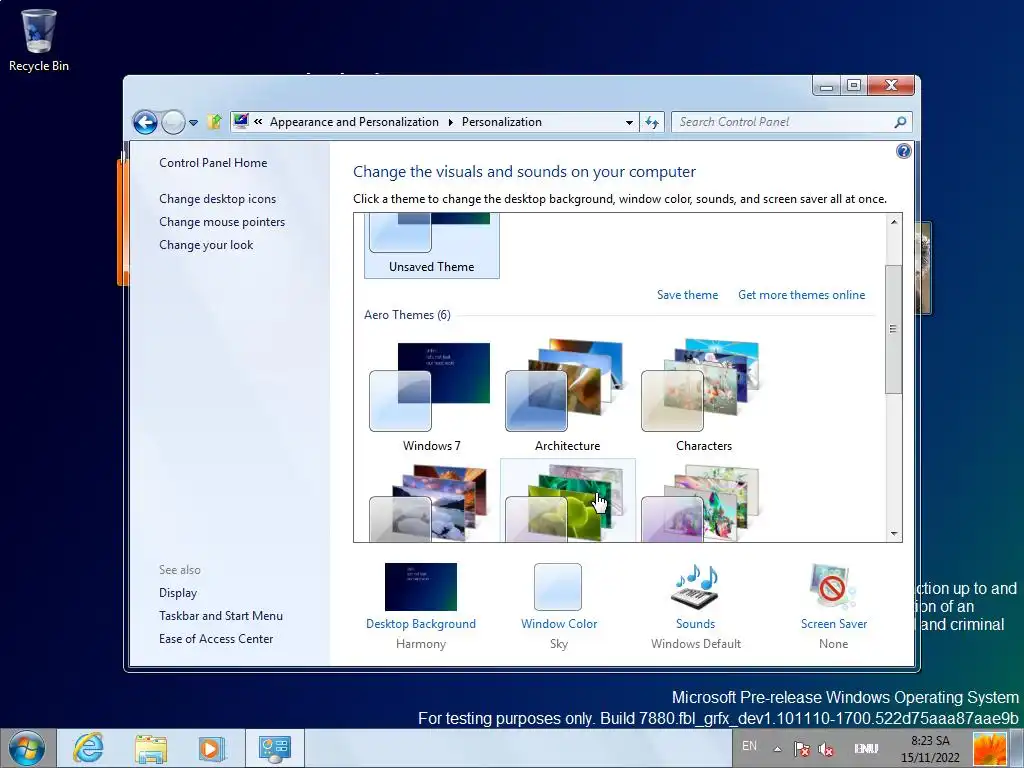
Task: Click the orange flower tile on taskbar
Action: (989, 749)
